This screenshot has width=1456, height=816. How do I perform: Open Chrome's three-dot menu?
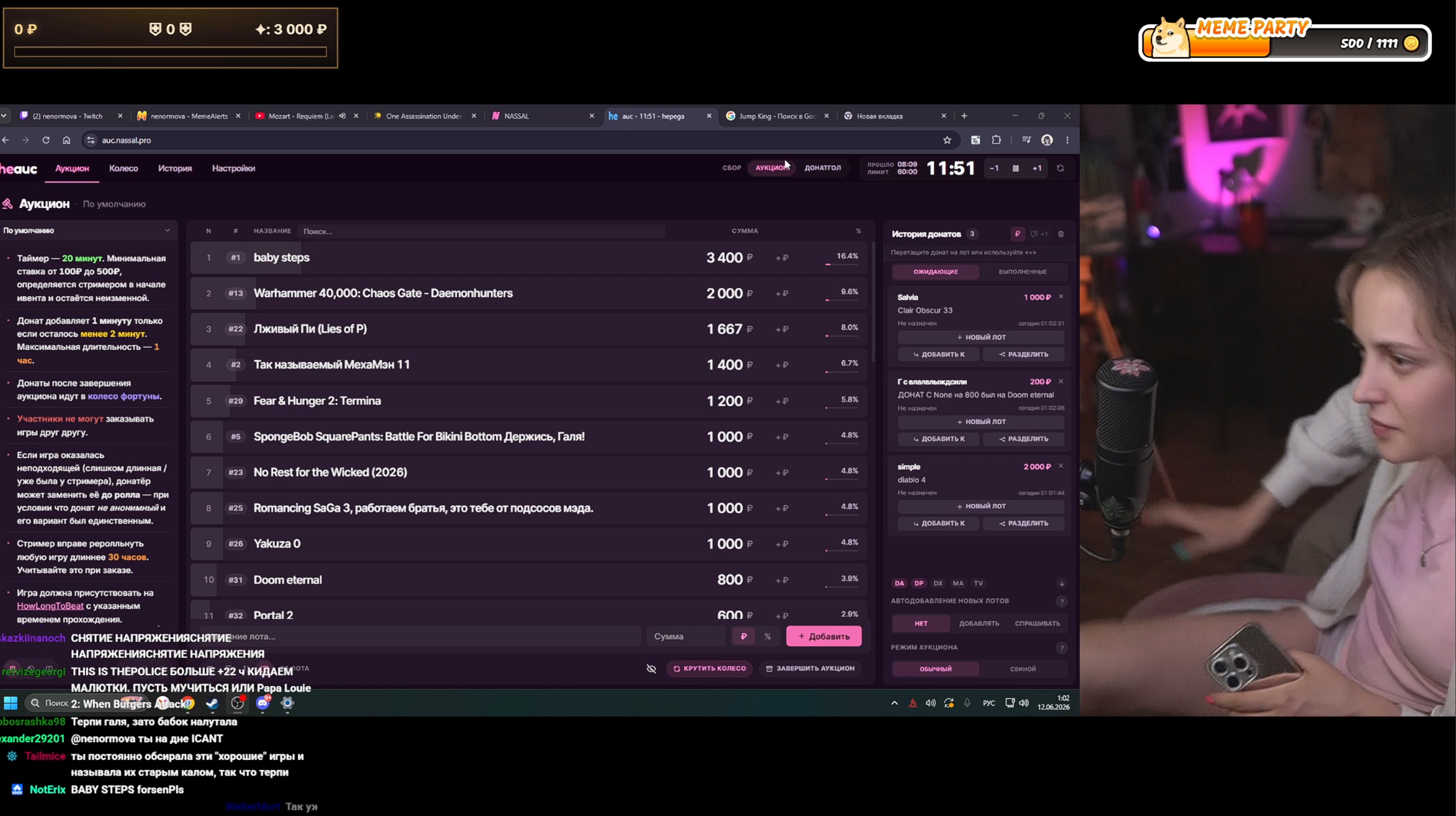tap(1067, 140)
